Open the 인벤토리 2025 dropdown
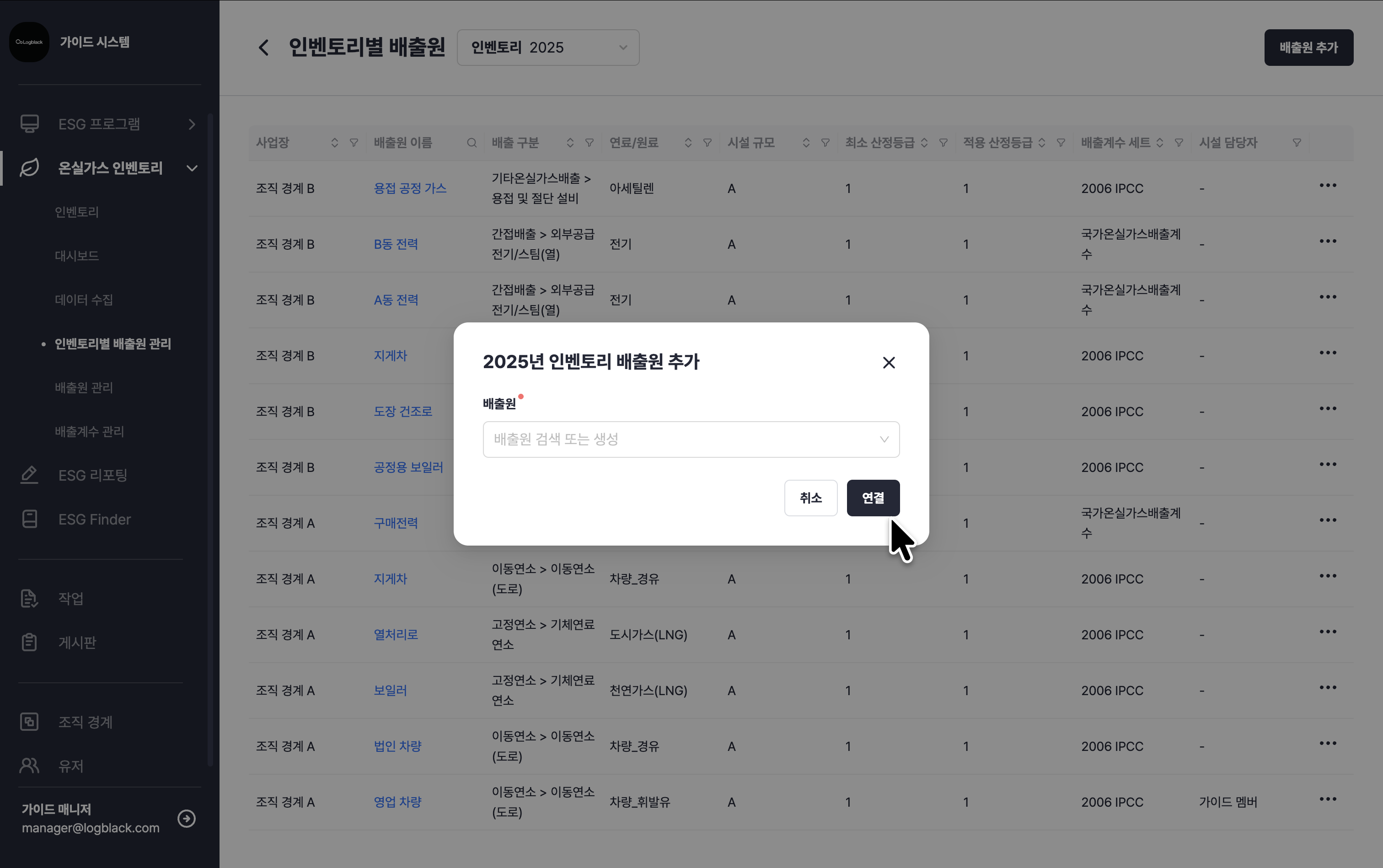 [548, 48]
